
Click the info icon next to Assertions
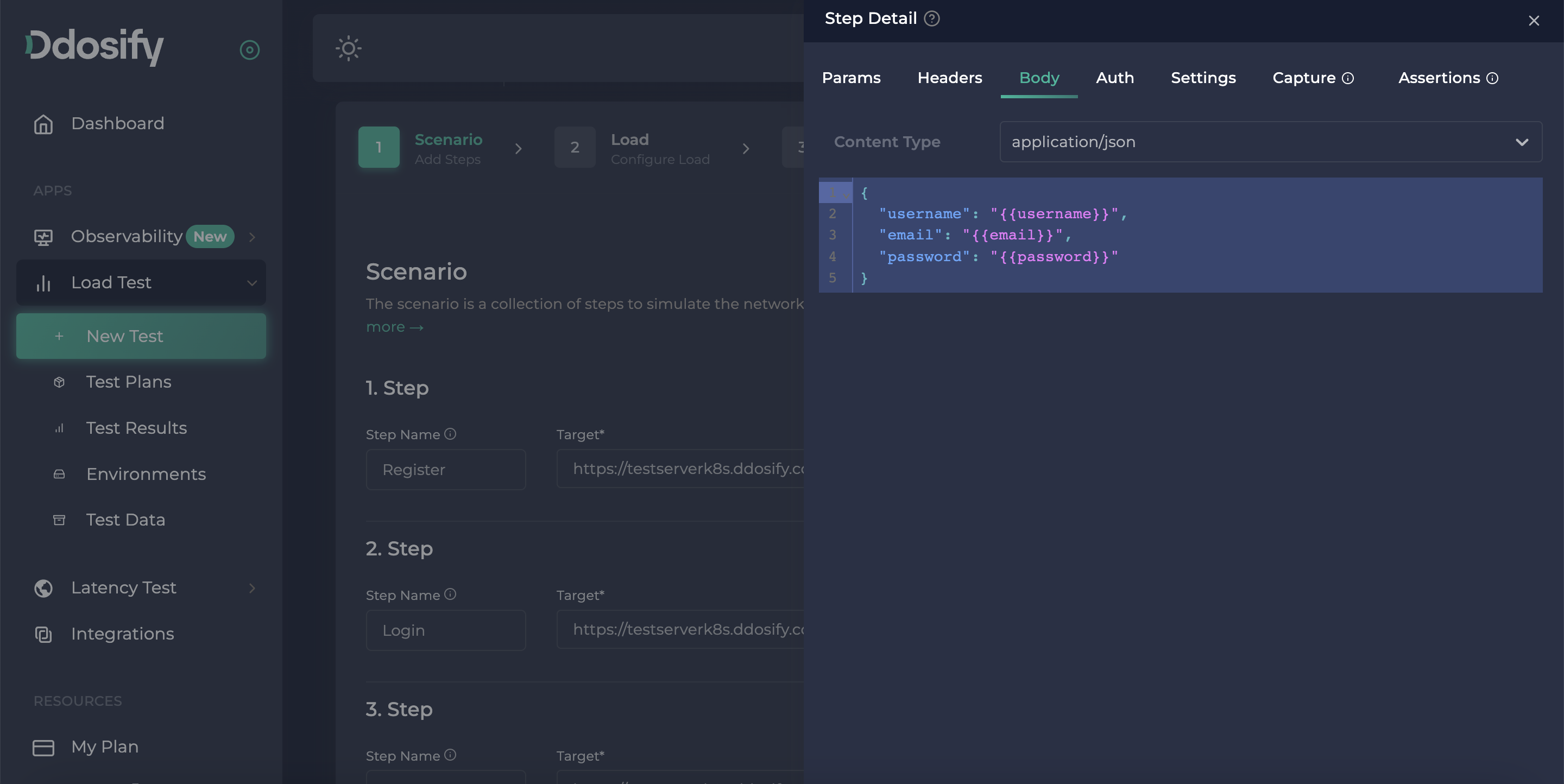(1493, 78)
